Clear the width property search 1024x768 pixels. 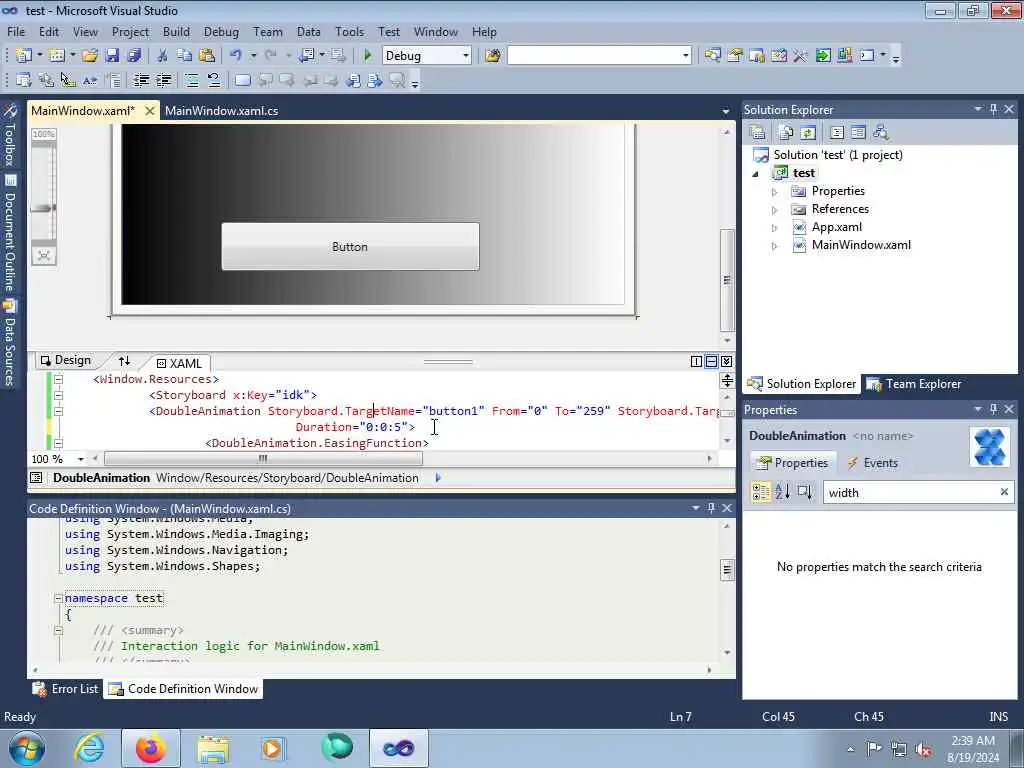pos(1004,492)
